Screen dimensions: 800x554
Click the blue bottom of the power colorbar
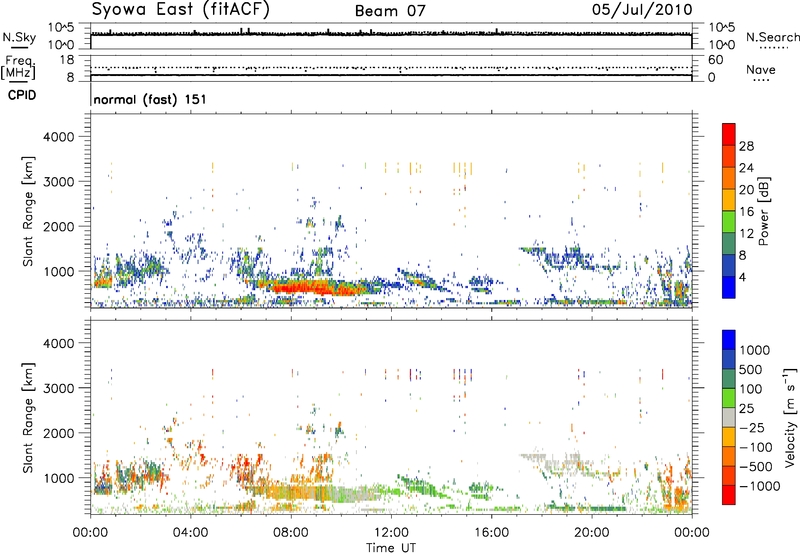click(x=729, y=288)
